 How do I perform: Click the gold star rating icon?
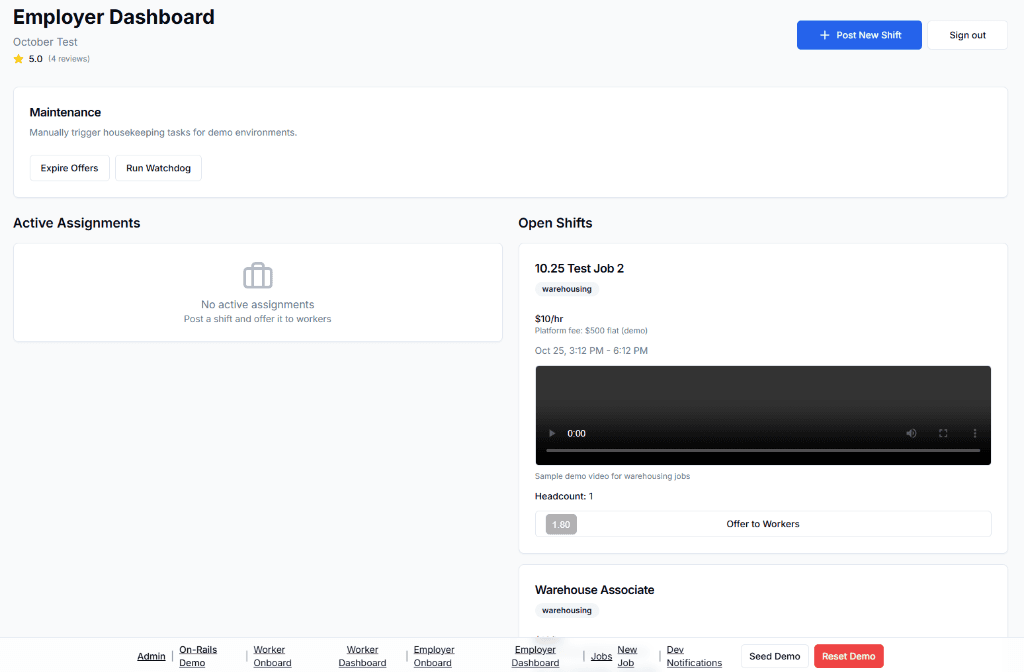coord(19,58)
